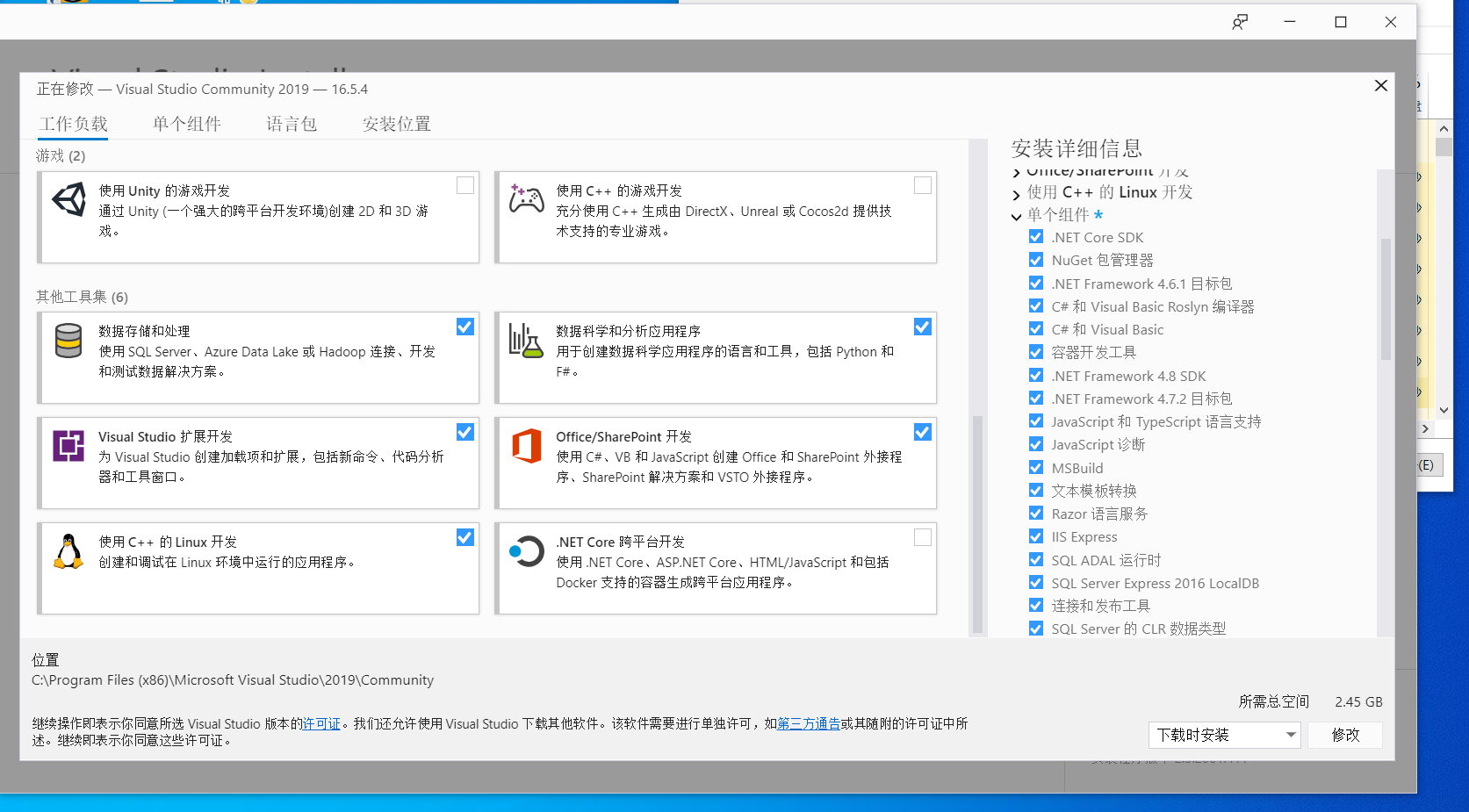The width and height of the screenshot is (1469, 812).
Task: Uncheck JavaScript 诊断 component
Action: pyautogui.click(x=1036, y=444)
